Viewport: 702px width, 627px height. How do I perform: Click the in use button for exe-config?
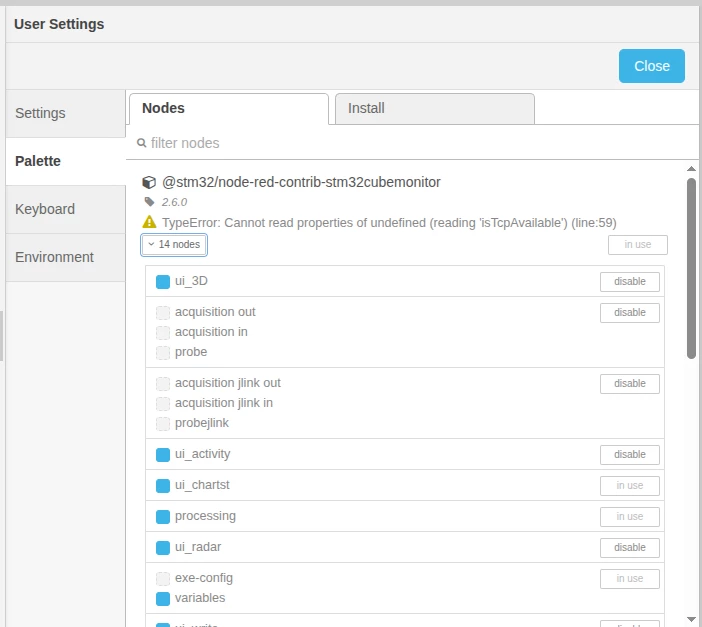click(629, 579)
